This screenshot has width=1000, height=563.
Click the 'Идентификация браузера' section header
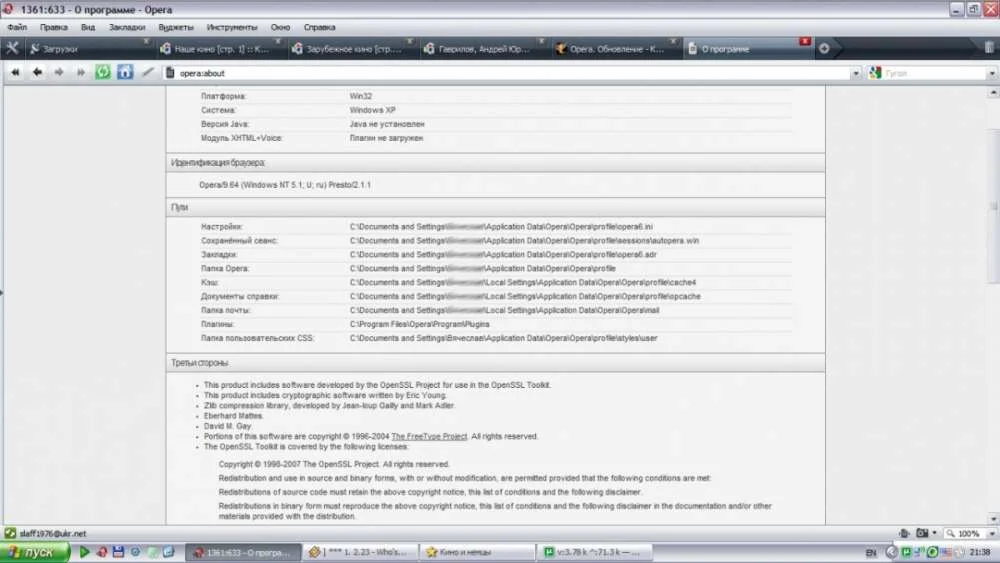(x=496, y=163)
